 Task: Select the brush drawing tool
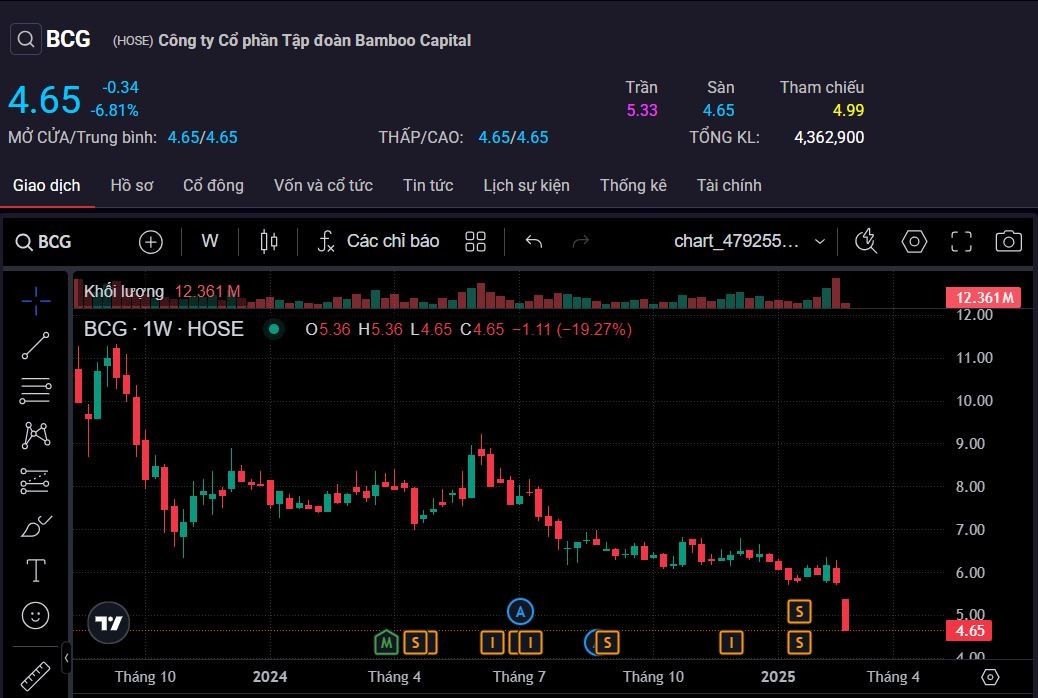click(36, 526)
